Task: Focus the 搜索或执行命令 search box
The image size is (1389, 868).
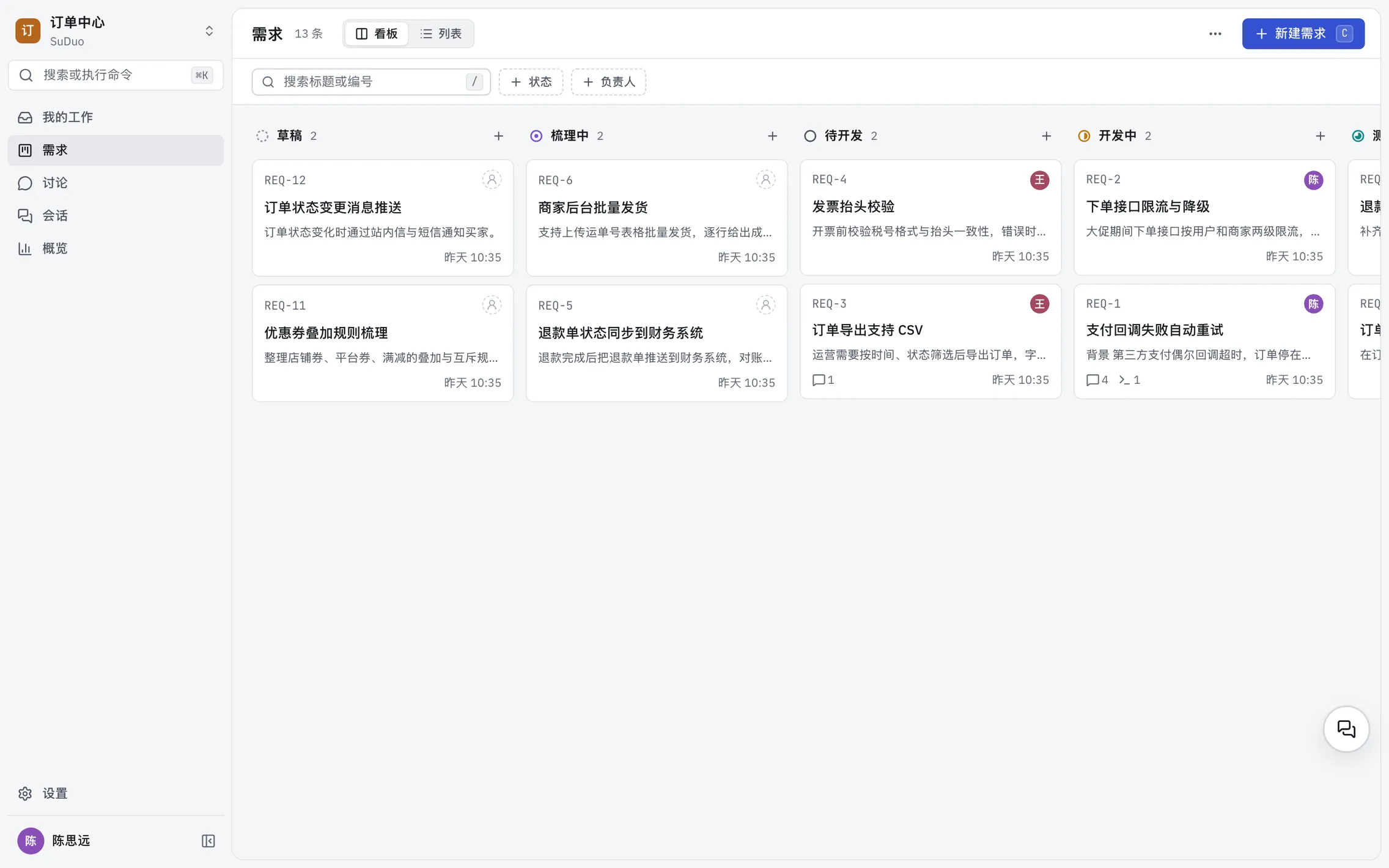Action: point(116,75)
